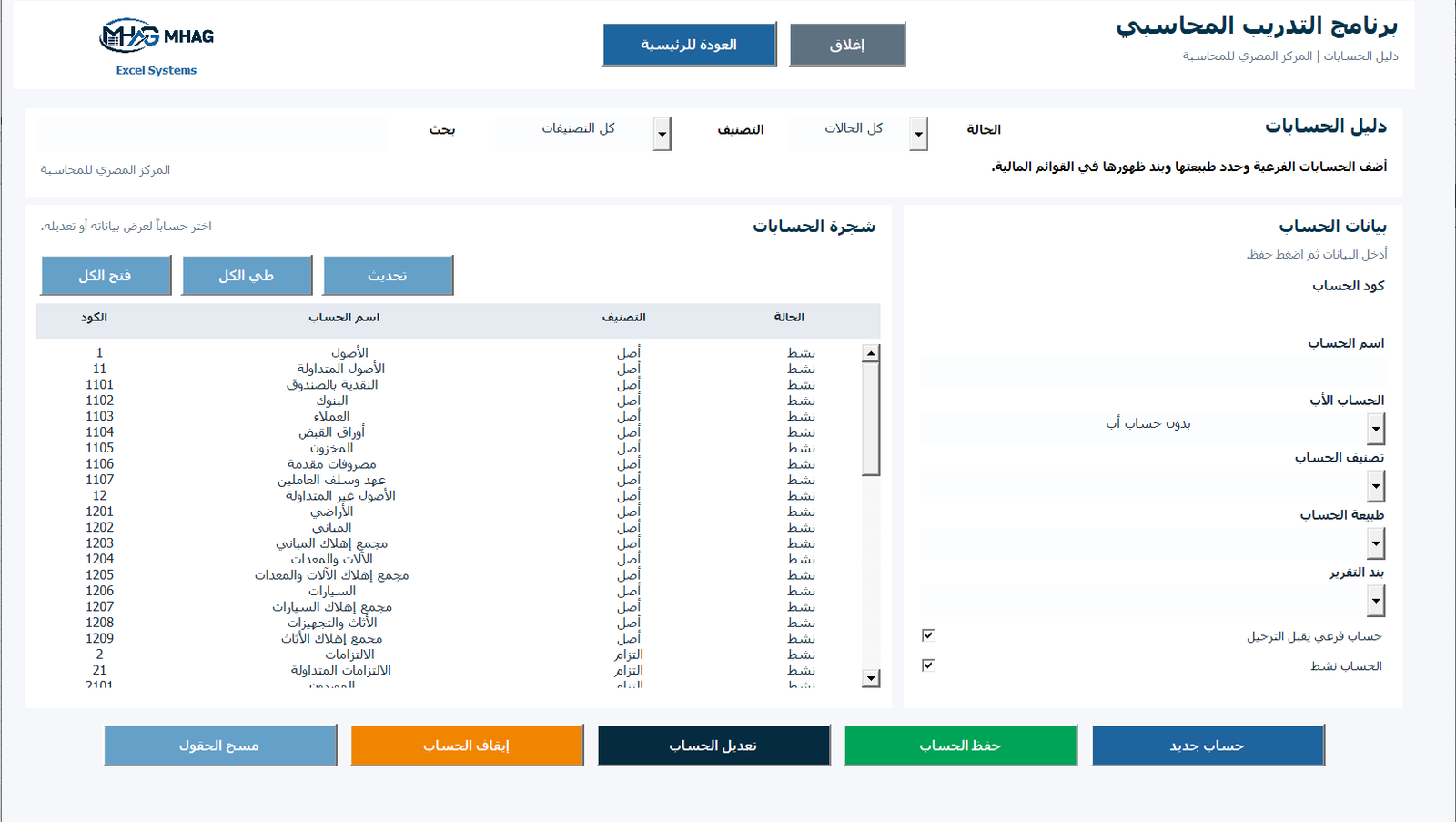The height and width of the screenshot is (822, 1456).
Task: Click the الكود column header
Action: click(x=94, y=318)
